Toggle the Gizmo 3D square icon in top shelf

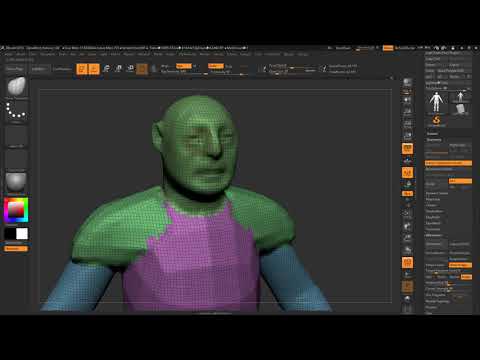(142, 69)
